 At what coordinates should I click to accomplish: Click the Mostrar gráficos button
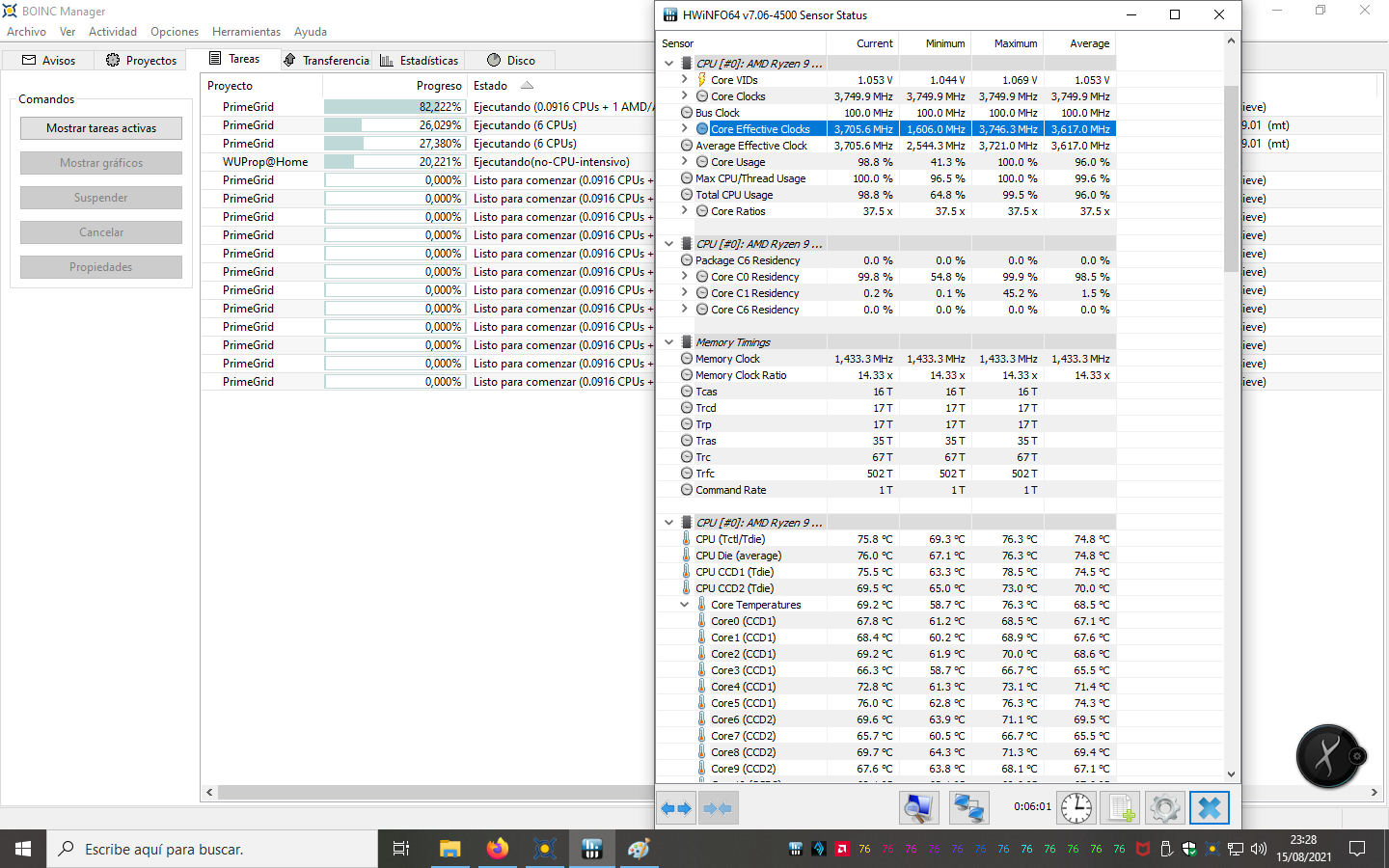click(x=101, y=163)
